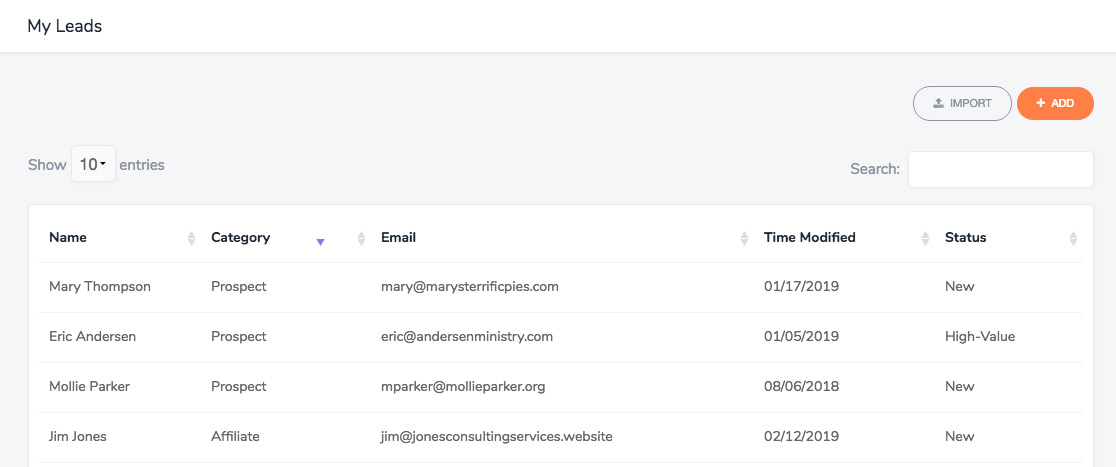Click the sort arrows in Name column

[191, 238]
